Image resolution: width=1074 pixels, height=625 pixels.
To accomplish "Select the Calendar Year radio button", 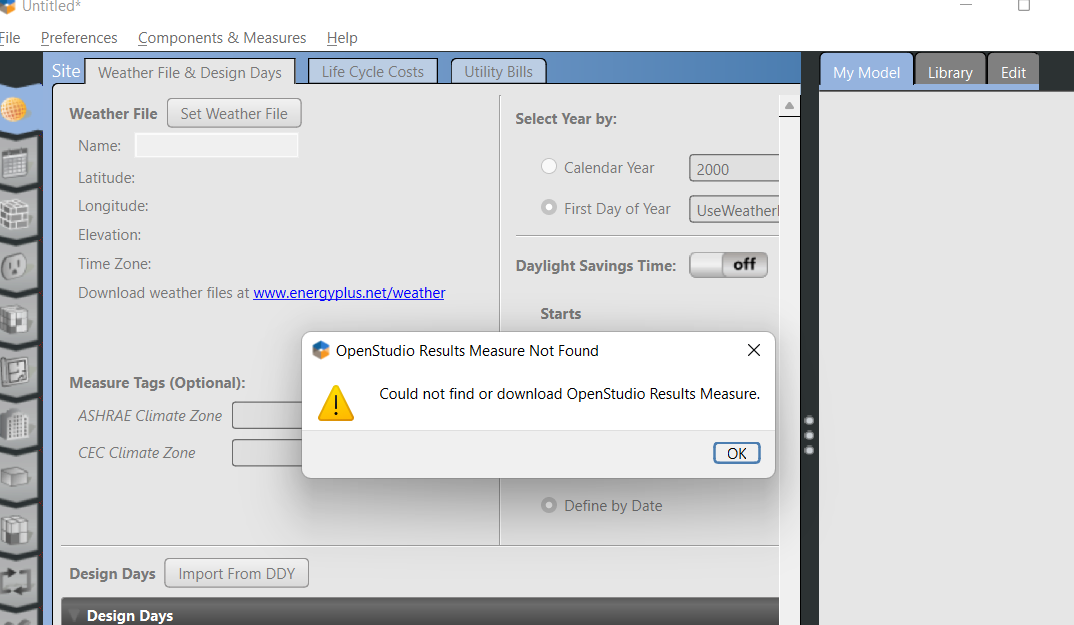I will 548,166.
